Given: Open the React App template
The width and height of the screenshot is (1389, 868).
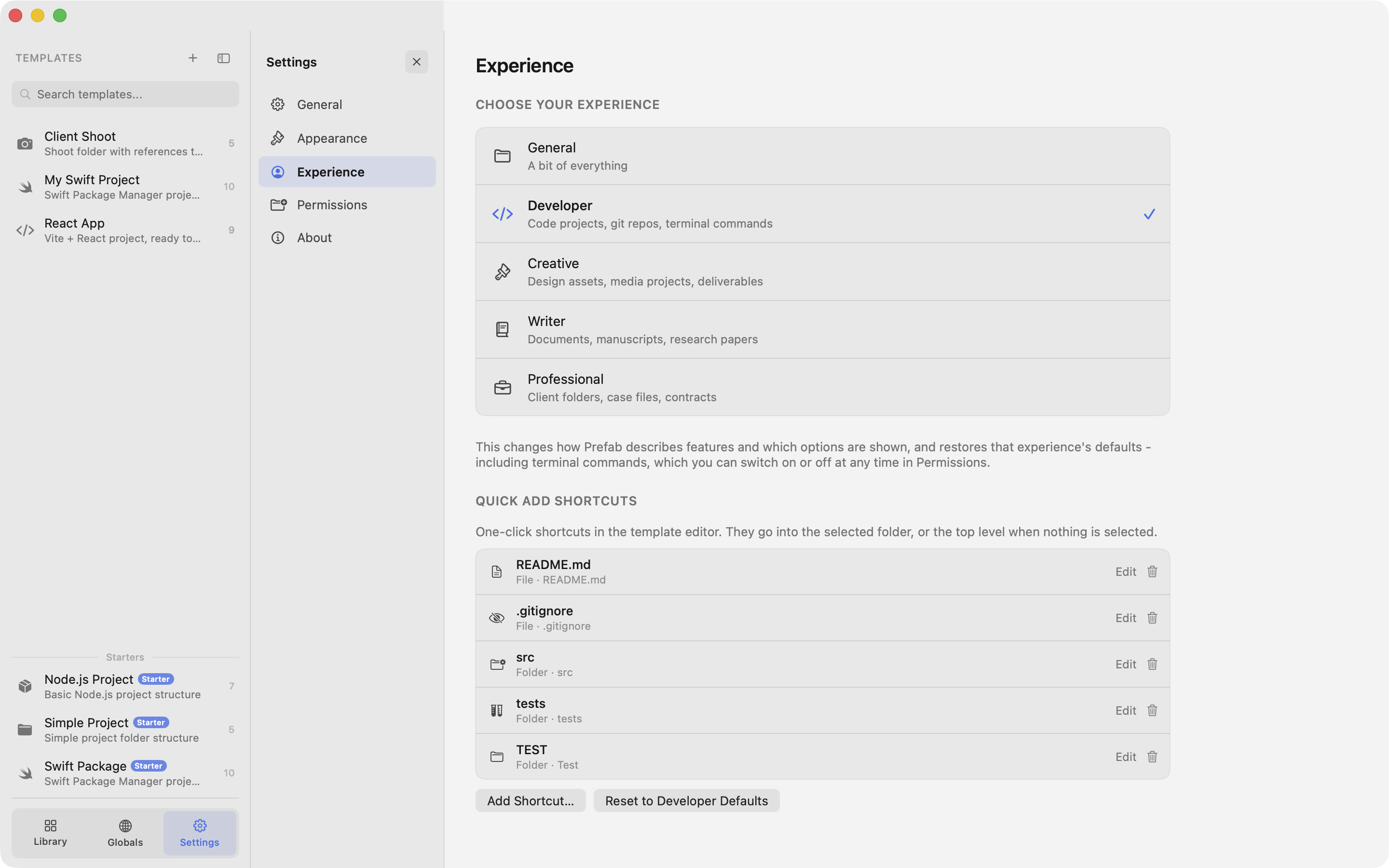Looking at the screenshot, I should [125, 230].
